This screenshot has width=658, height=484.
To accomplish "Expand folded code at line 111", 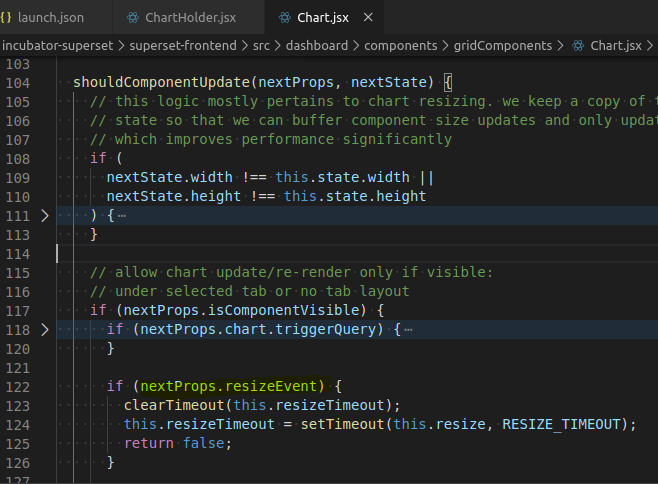I will point(44,216).
